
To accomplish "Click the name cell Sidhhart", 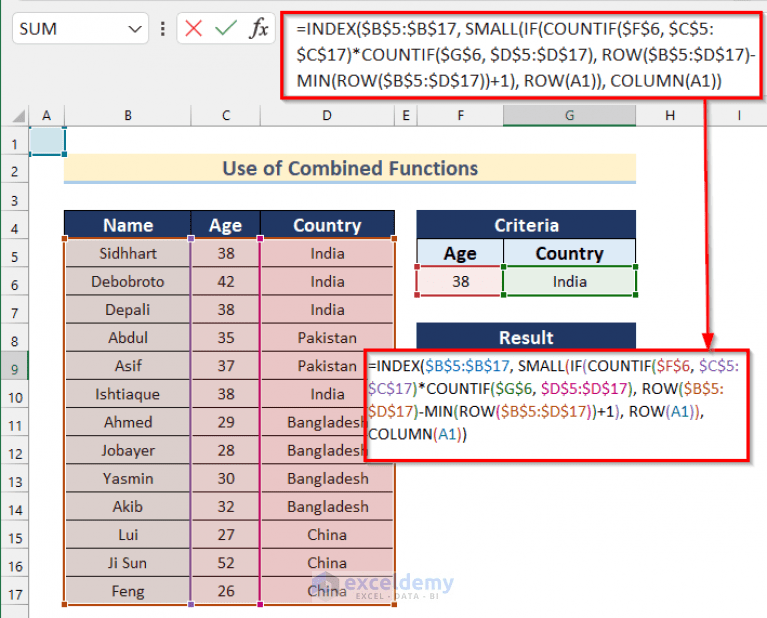I will tap(128, 253).
